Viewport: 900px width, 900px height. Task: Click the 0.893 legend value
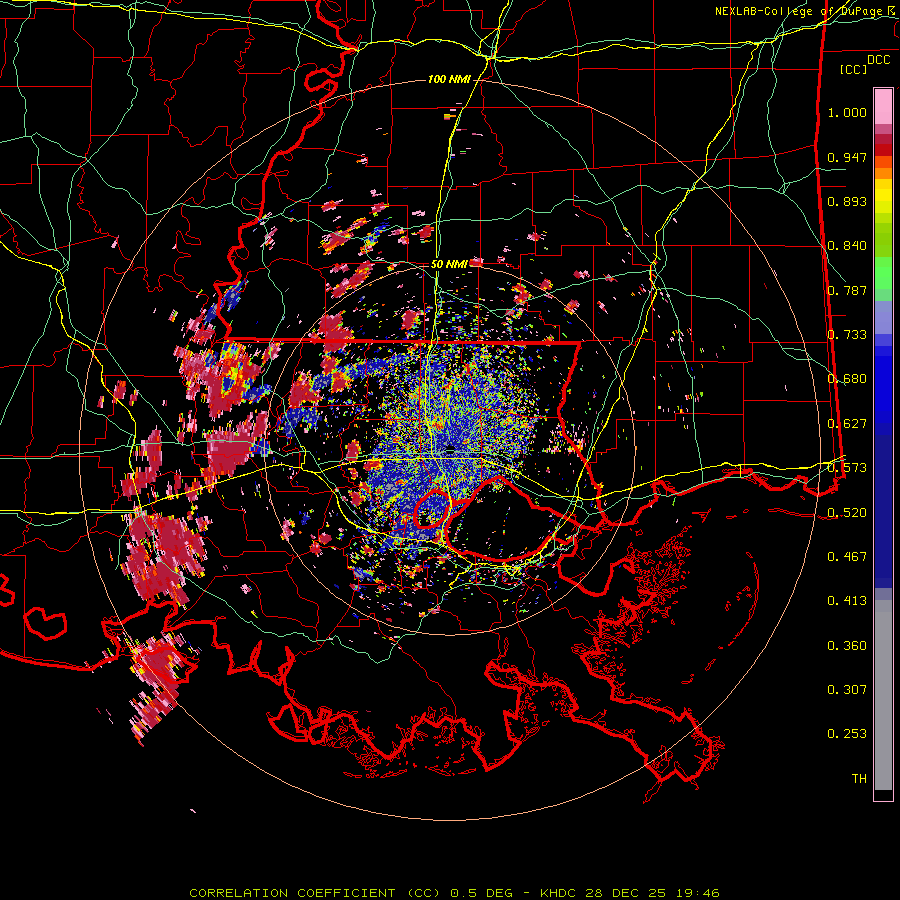[847, 201]
